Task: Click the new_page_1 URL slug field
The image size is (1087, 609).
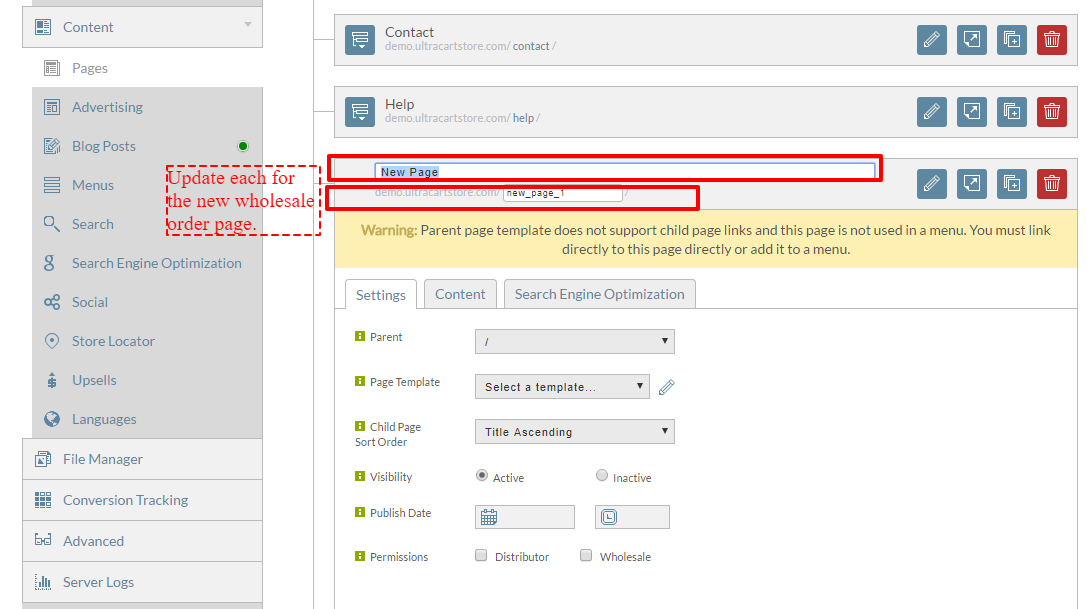Action: 562,193
